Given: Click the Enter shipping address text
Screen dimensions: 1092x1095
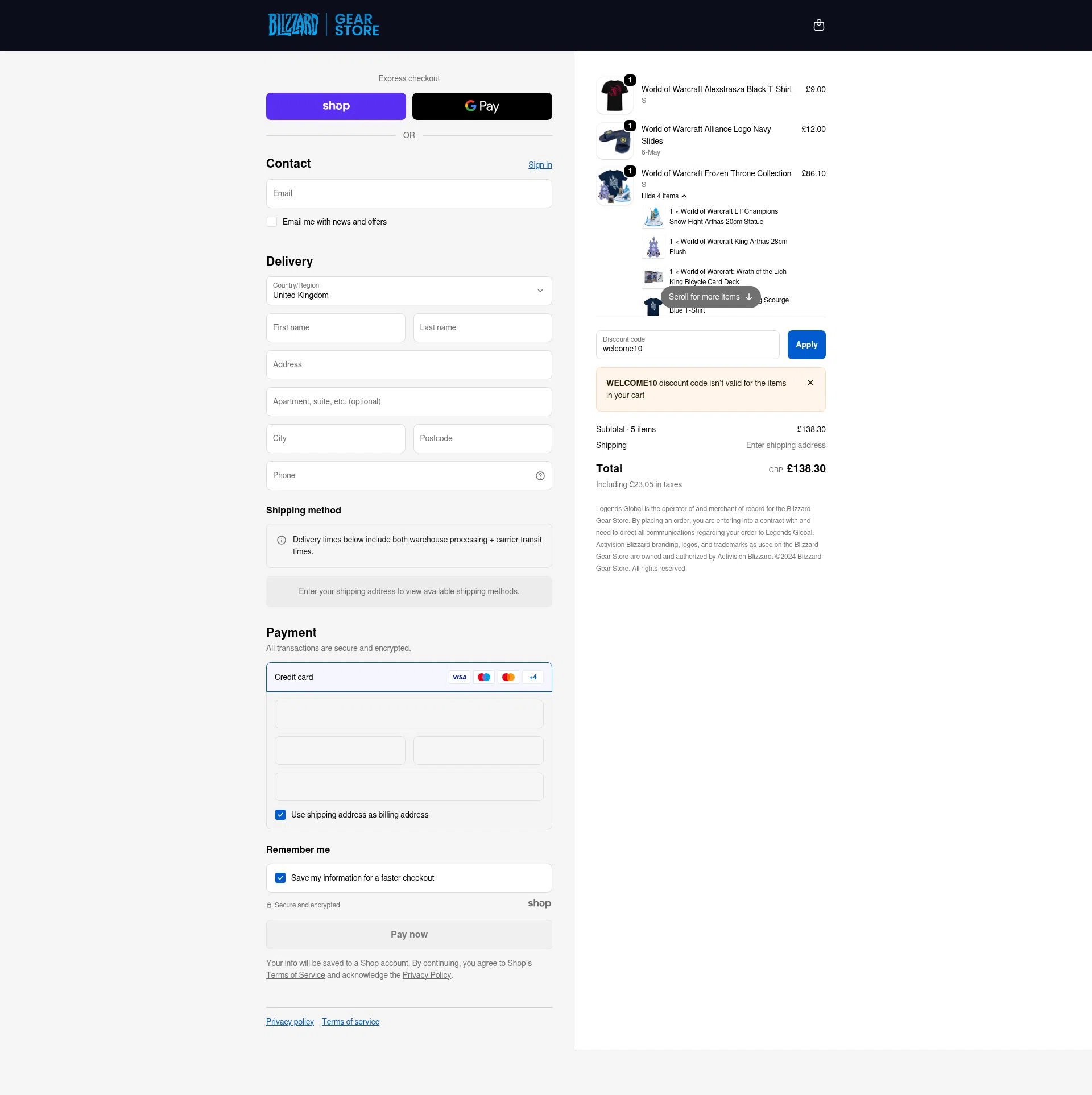Looking at the screenshot, I should 785,445.
